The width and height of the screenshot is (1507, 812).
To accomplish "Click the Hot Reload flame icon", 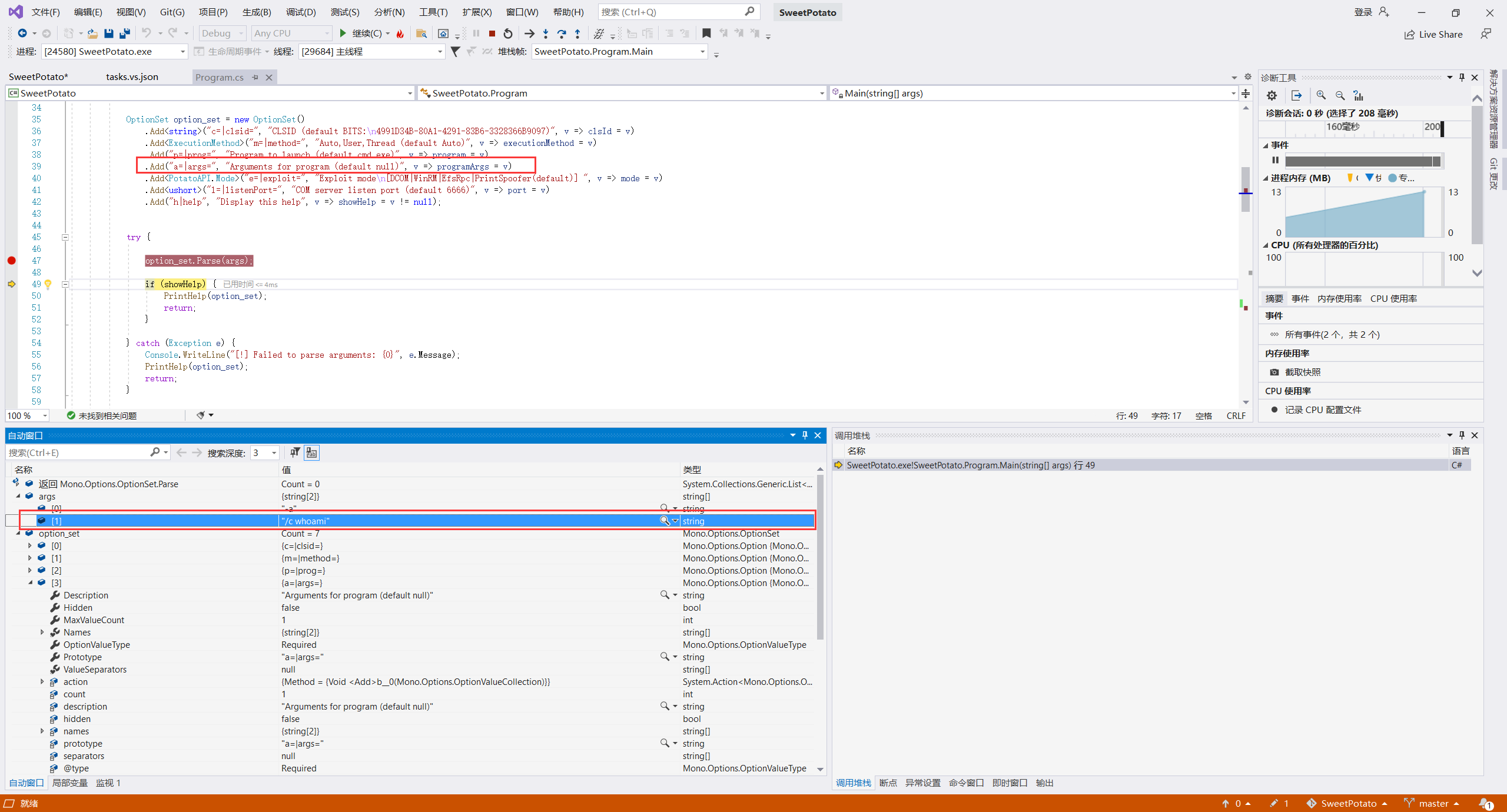I will (400, 34).
